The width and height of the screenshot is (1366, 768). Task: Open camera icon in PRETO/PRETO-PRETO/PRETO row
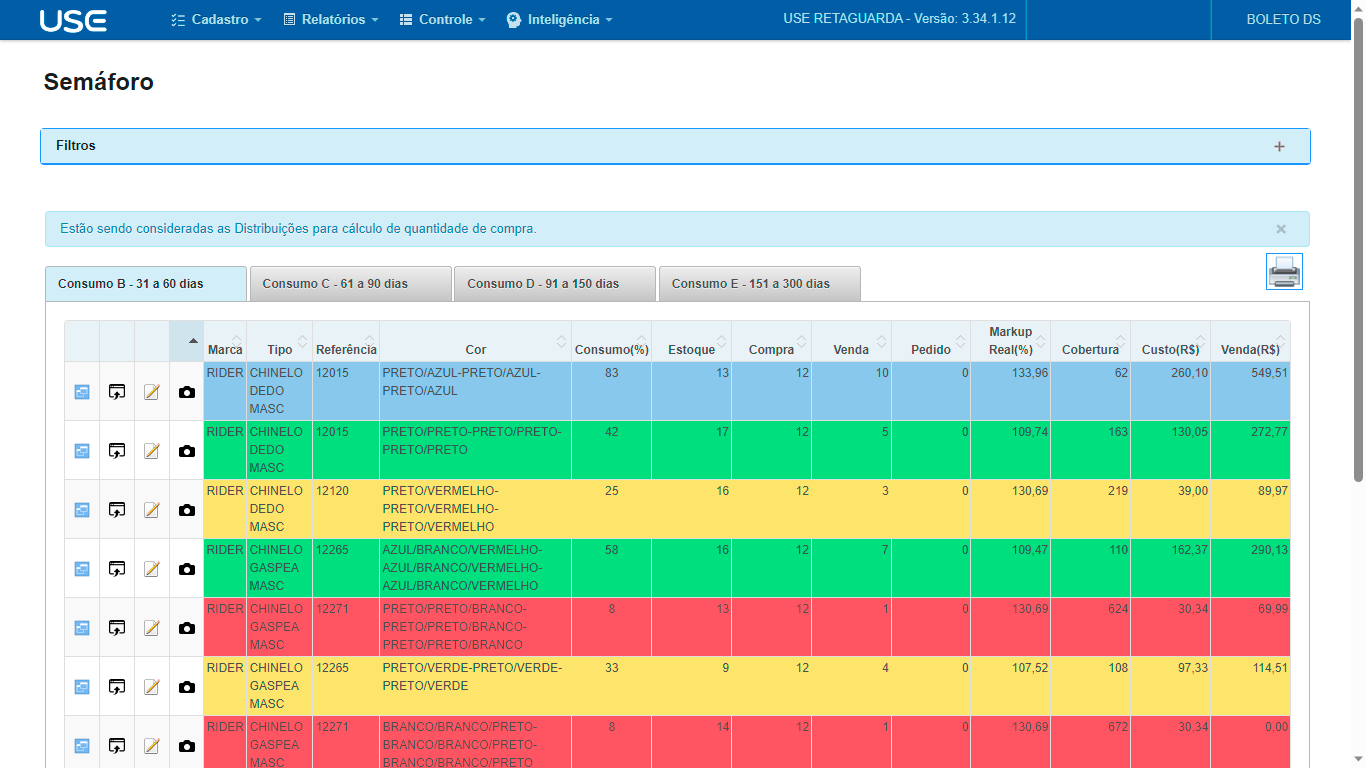click(x=187, y=451)
